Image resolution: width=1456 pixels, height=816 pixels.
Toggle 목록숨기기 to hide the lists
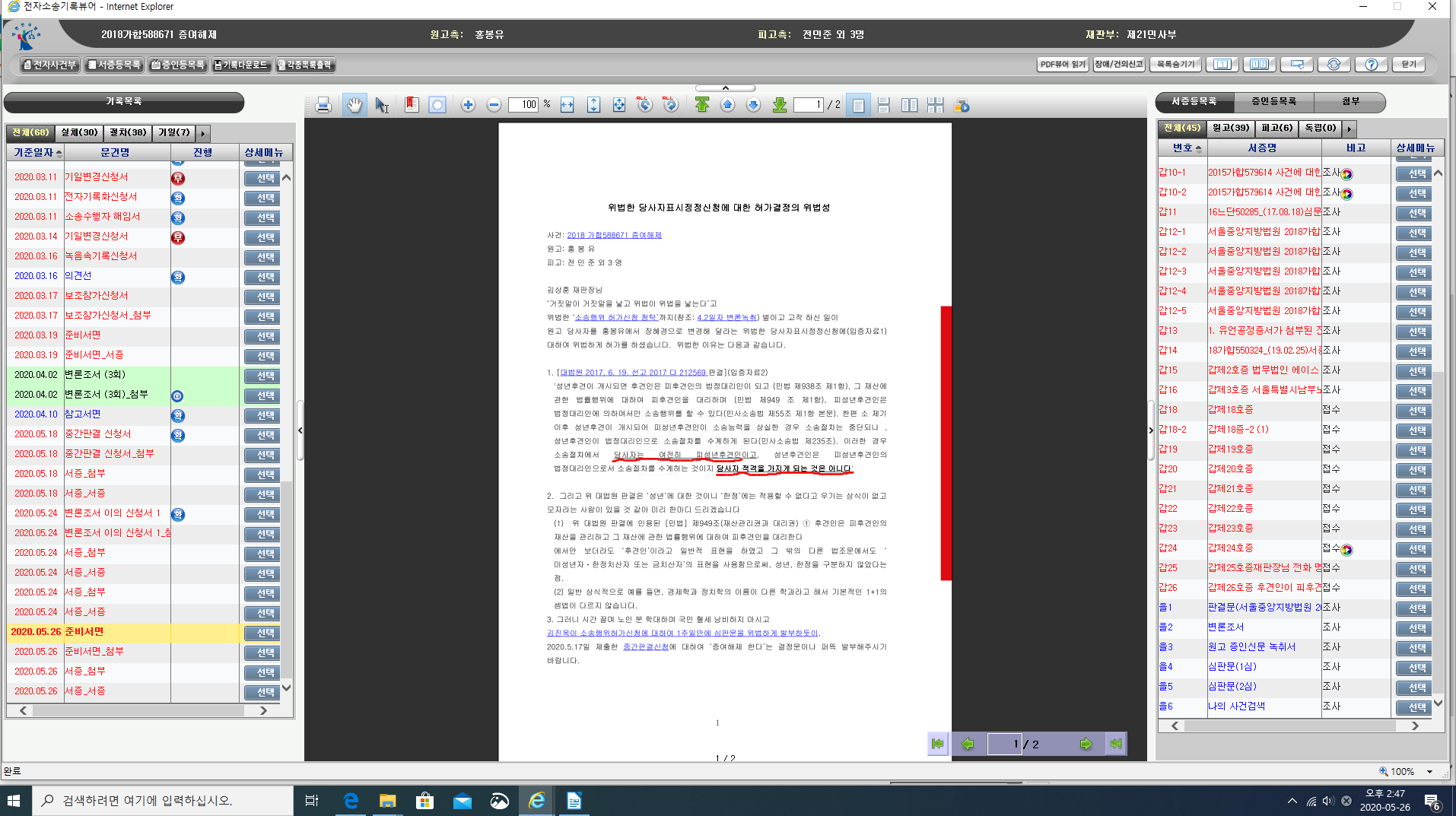point(1175,65)
